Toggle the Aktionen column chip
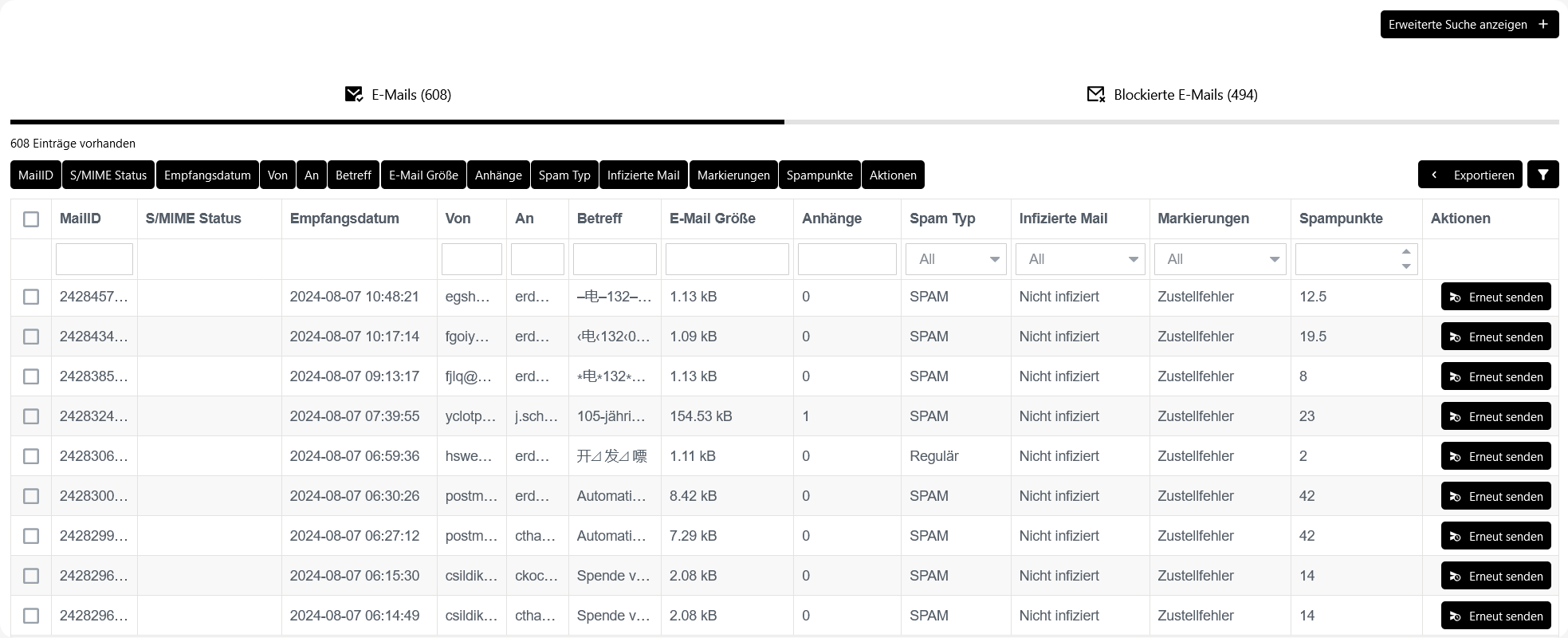Image resolution: width=1568 pixels, height=638 pixels. (x=893, y=175)
